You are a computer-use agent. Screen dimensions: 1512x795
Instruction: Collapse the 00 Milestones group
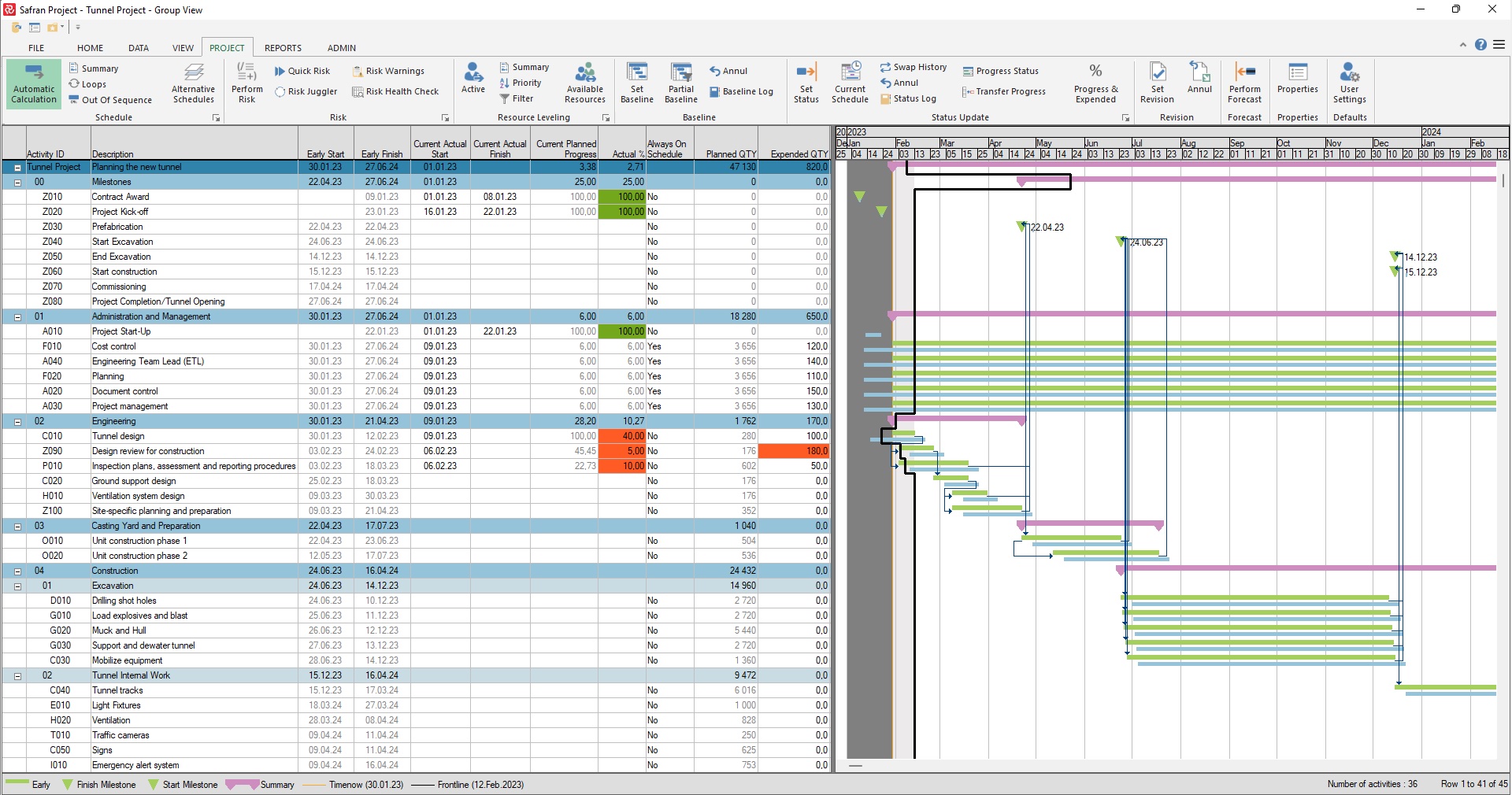pyautogui.click(x=17, y=183)
